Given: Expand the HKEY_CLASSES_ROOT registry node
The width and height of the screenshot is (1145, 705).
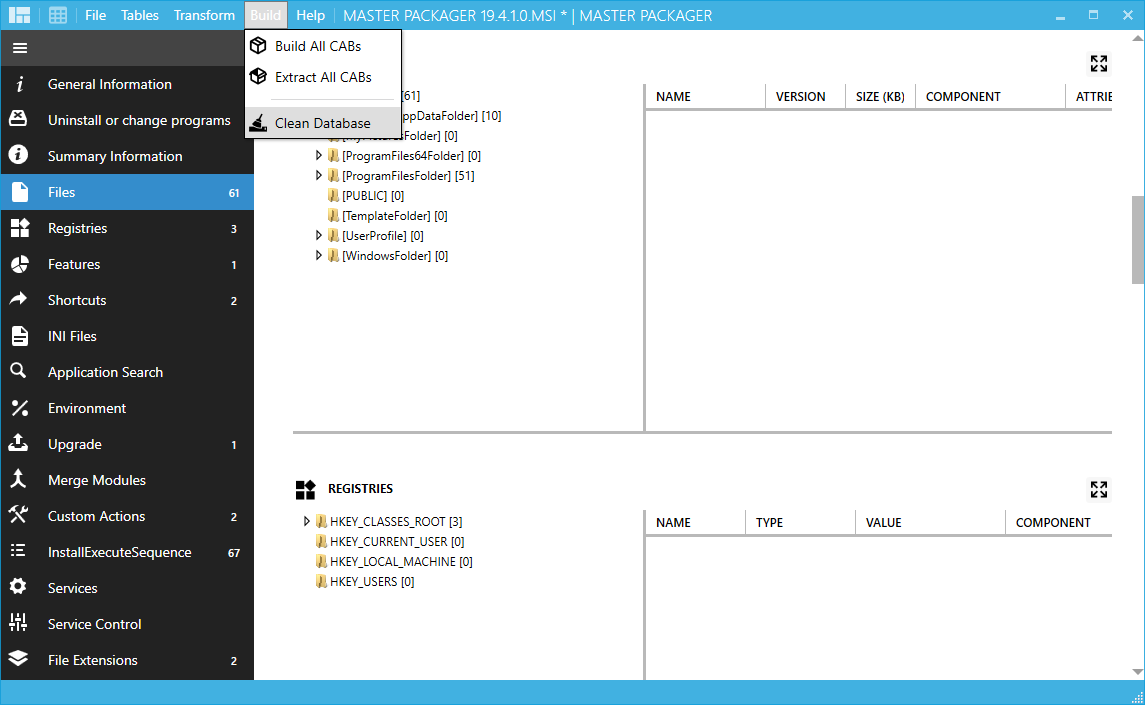Looking at the screenshot, I should [307, 521].
